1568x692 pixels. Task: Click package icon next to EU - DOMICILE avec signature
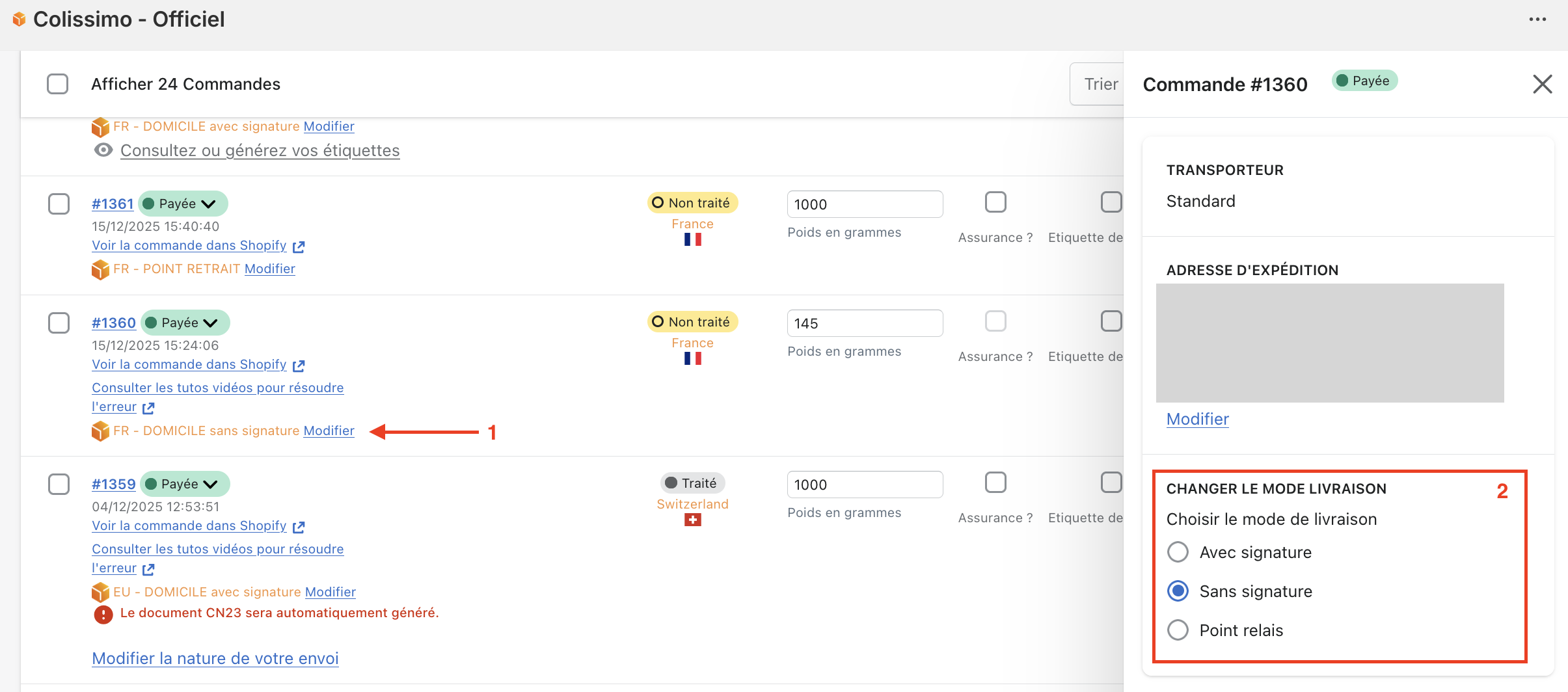pos(100,592)
